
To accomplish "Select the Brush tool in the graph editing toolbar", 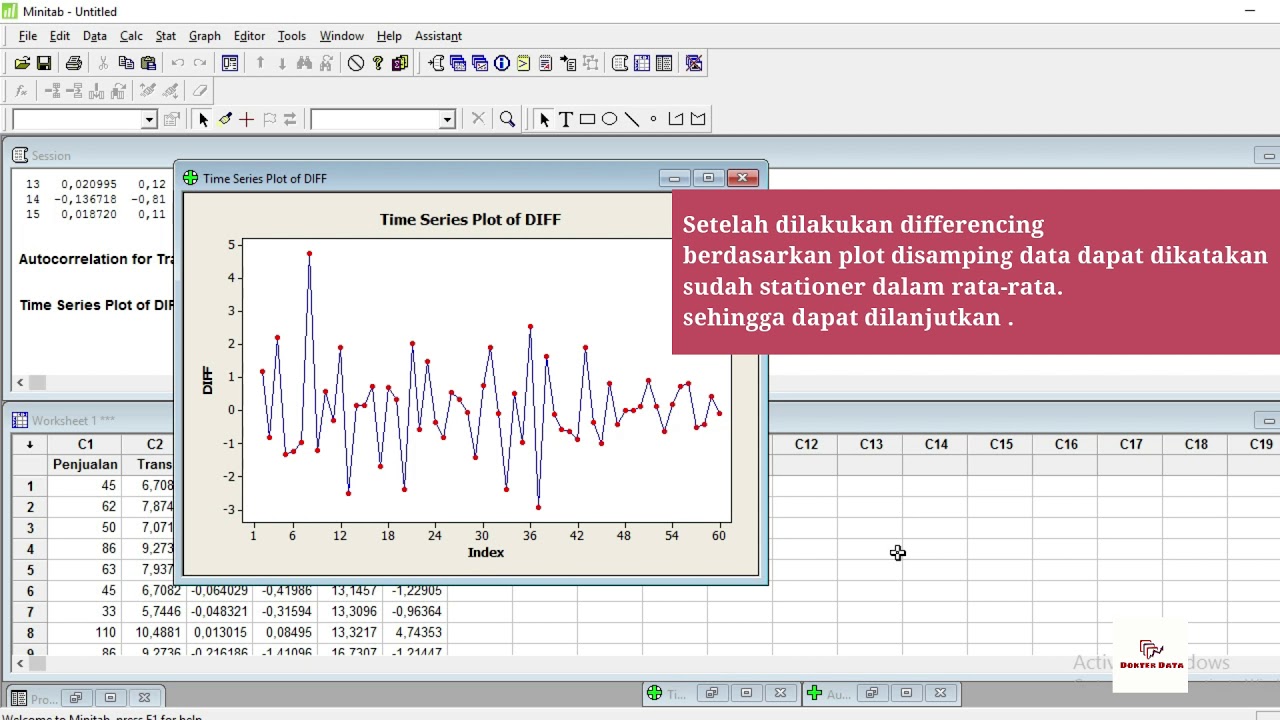I will pyautogui.click(x=225, y=119).
